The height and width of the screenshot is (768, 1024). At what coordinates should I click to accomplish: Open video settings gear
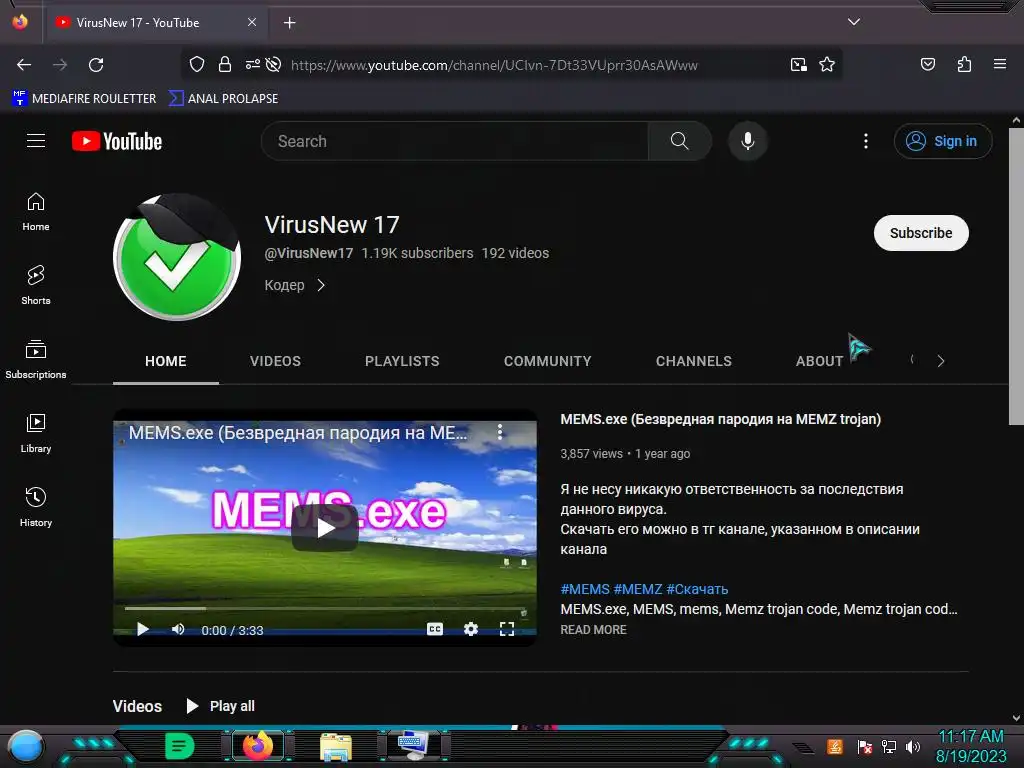(x=471, y=629)
